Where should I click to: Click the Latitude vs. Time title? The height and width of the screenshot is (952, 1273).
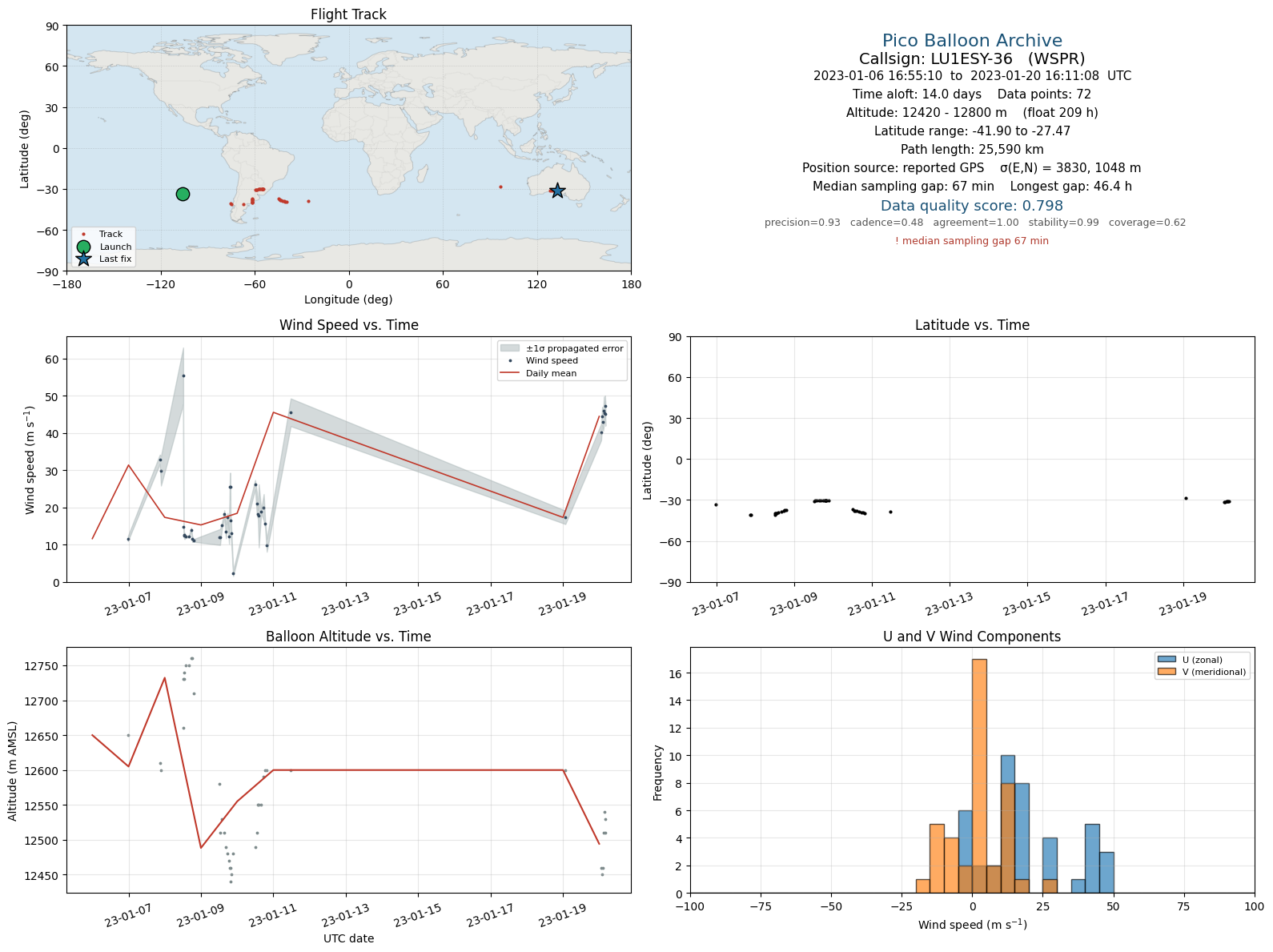click(972, 325)
